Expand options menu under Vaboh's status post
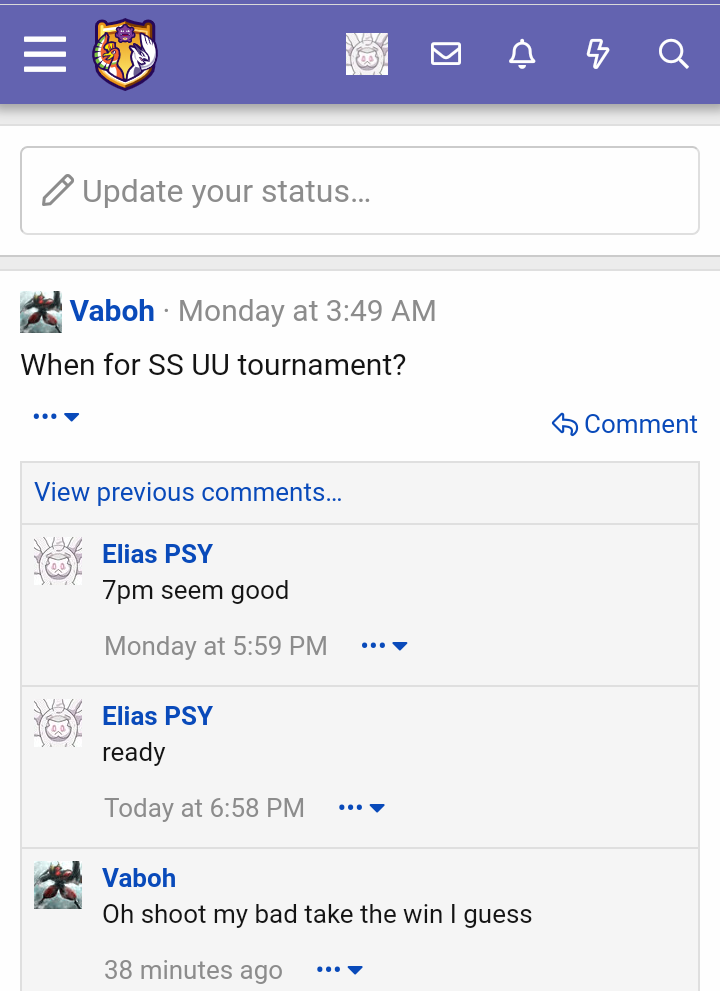The width and height of the screenshot is (720, 991). [x=56, y=416]
